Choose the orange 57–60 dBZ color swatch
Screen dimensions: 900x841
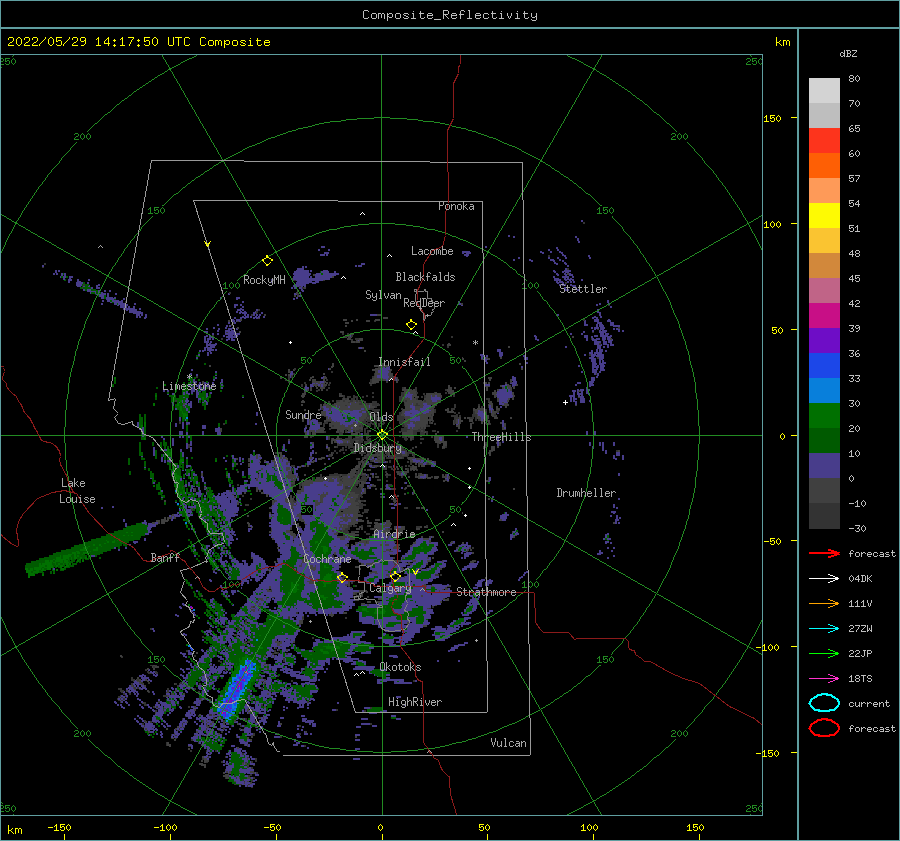pos(824,166)
